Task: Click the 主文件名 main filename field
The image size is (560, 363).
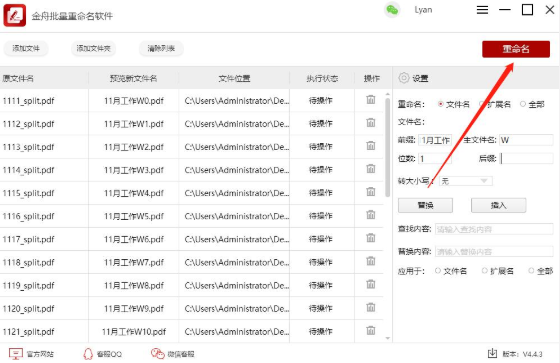Action: coord(526,140)
